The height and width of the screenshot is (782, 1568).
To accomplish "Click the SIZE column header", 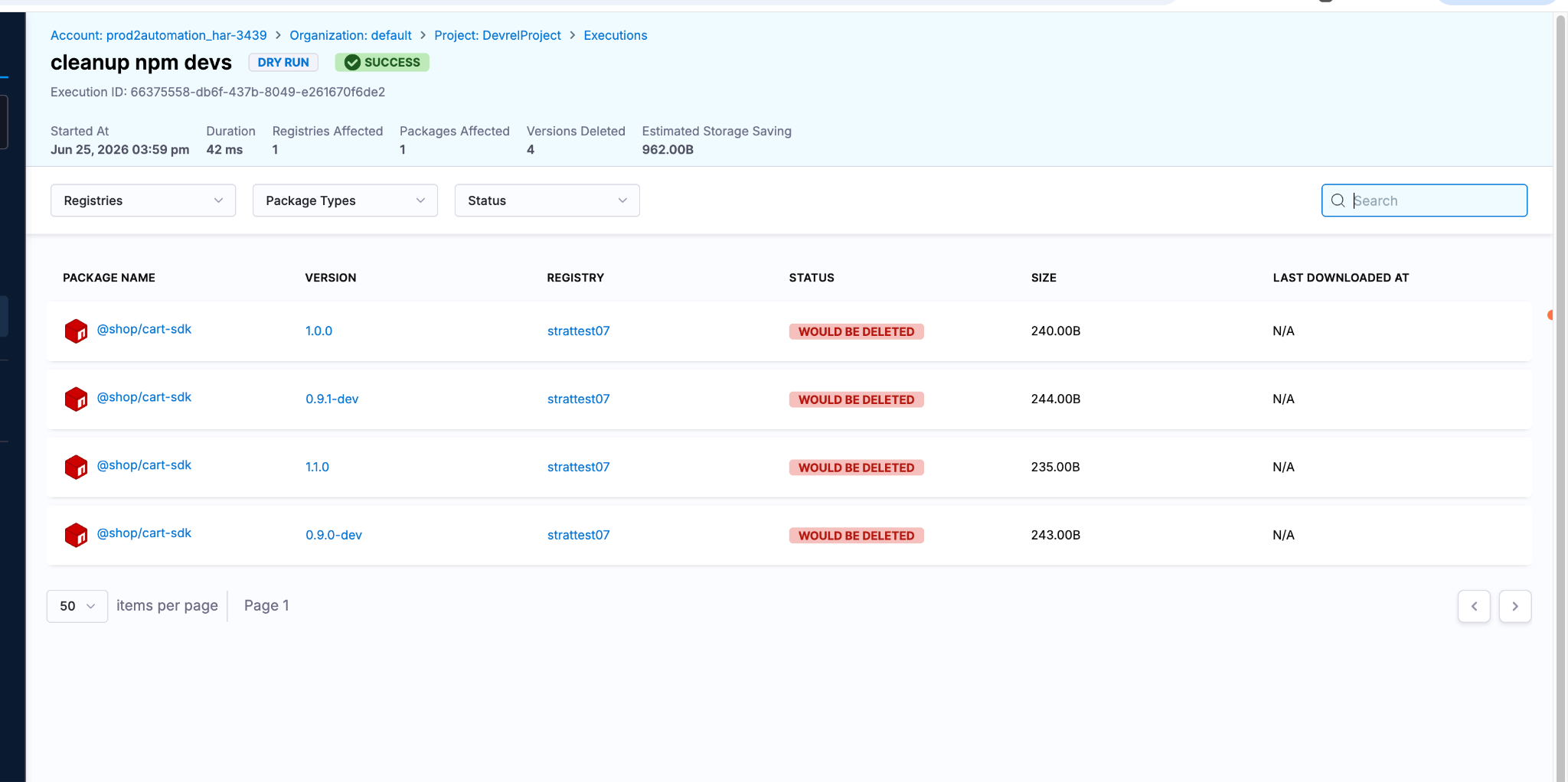I will click(1044, 278).
